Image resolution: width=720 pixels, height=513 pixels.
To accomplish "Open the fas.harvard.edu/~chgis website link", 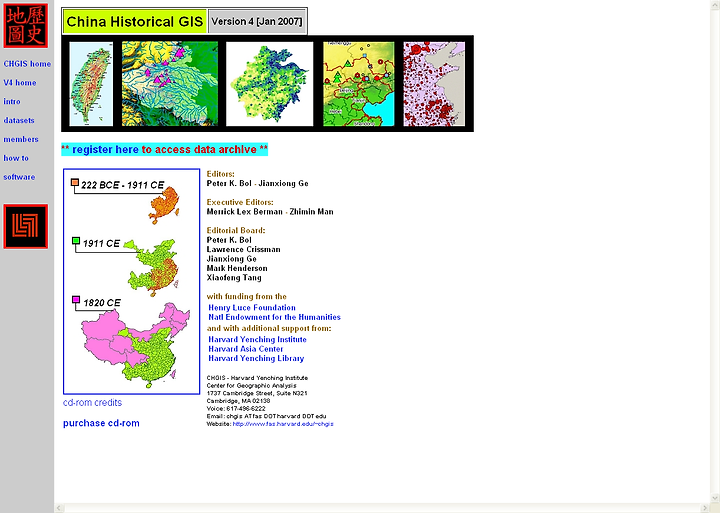I will coord(283,424).
